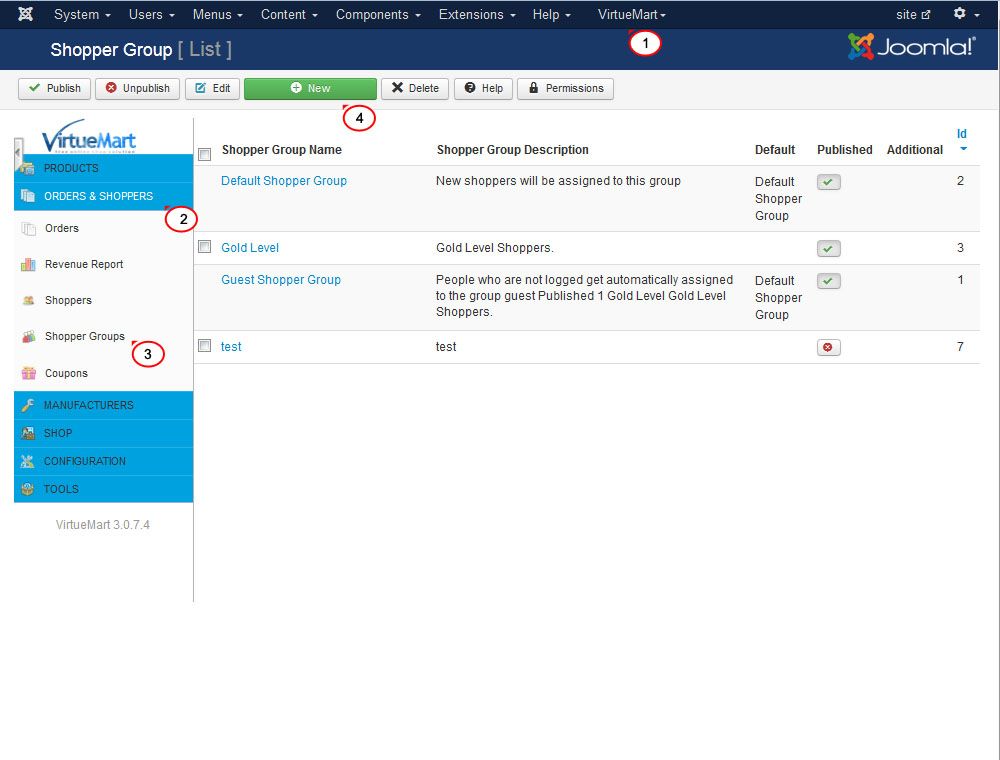Collapse the ORDERS & SHOPPERS section
The width and height of the screenshot is (1000, 760).
pyautogui.click(x=103, y=196)
